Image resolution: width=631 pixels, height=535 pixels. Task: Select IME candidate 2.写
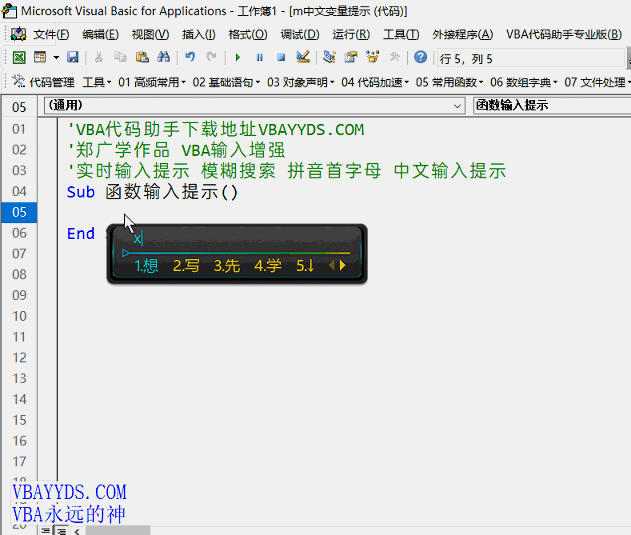[x=186, y=266]
